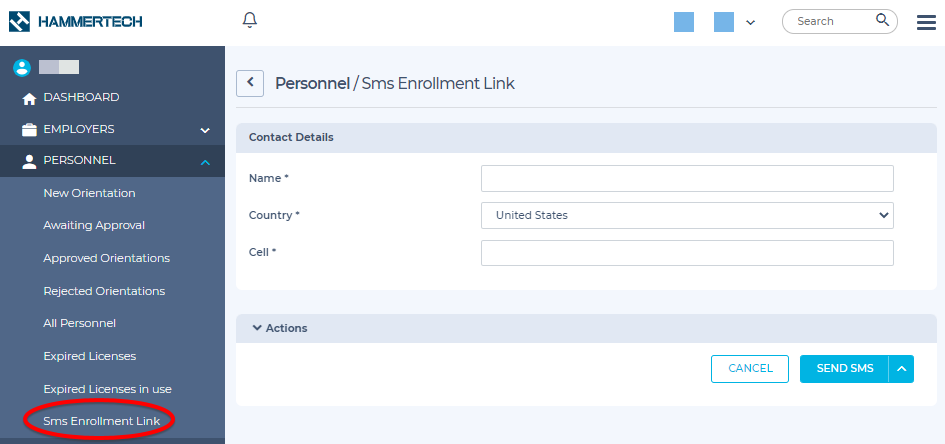Open the Send SMS split arrow
This screenshot has height=444, width=945.
901,369
